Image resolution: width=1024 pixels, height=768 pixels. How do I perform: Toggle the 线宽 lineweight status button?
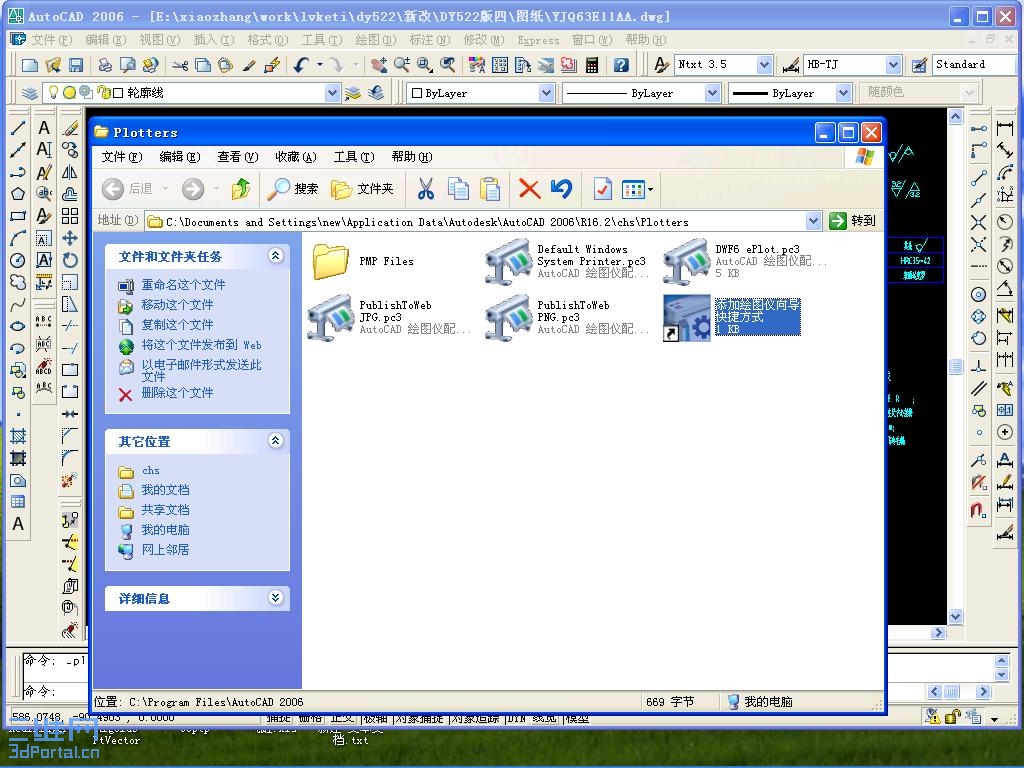click(x=545, y=718)
